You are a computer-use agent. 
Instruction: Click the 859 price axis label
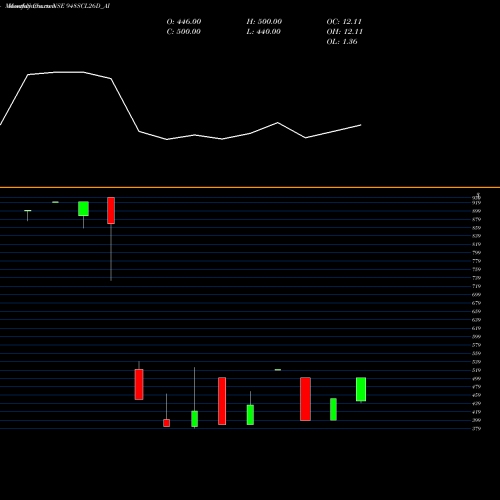[x=476, y=228]
